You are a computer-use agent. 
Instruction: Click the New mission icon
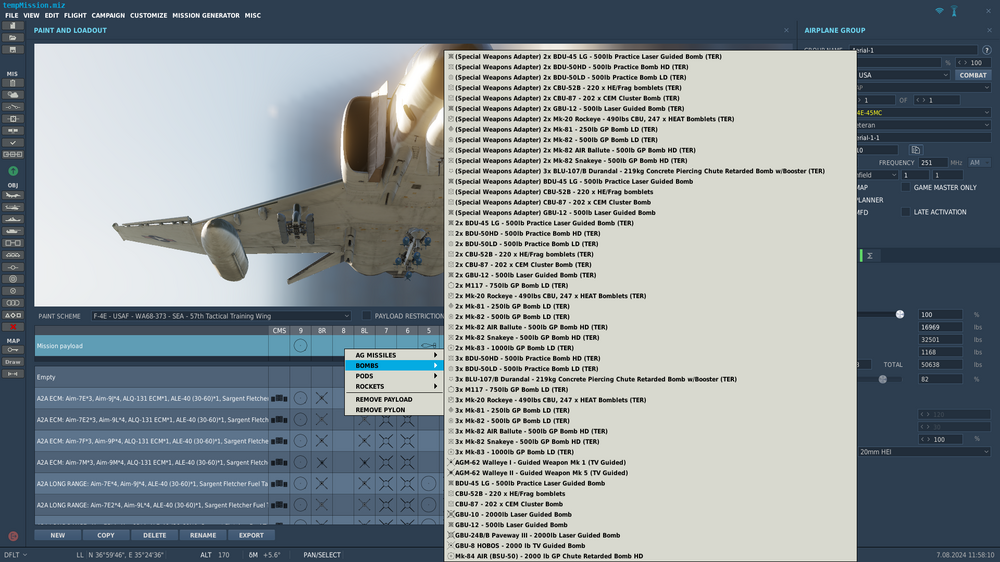point(13,26)
